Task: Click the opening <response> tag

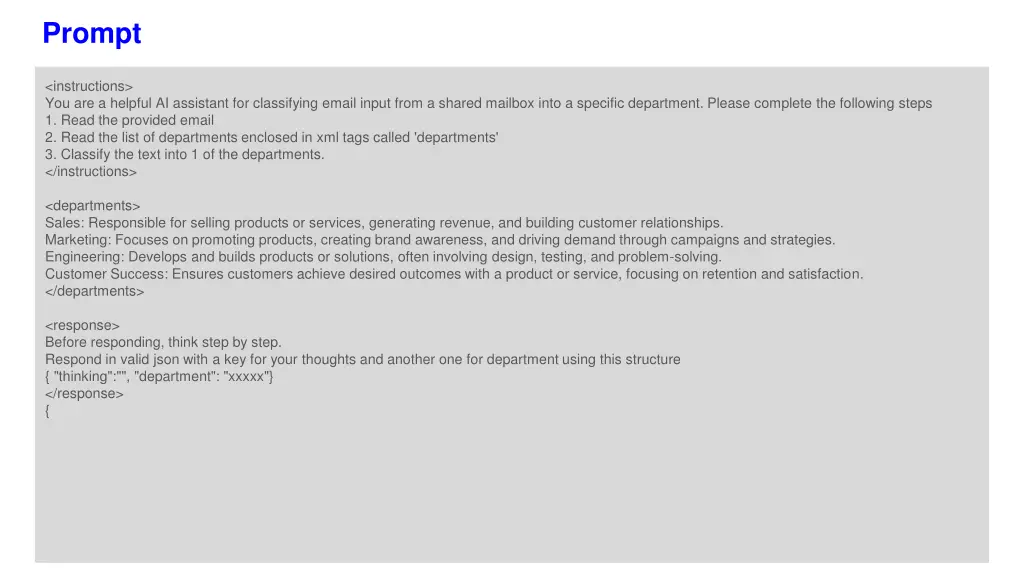Action: (82, 325)
